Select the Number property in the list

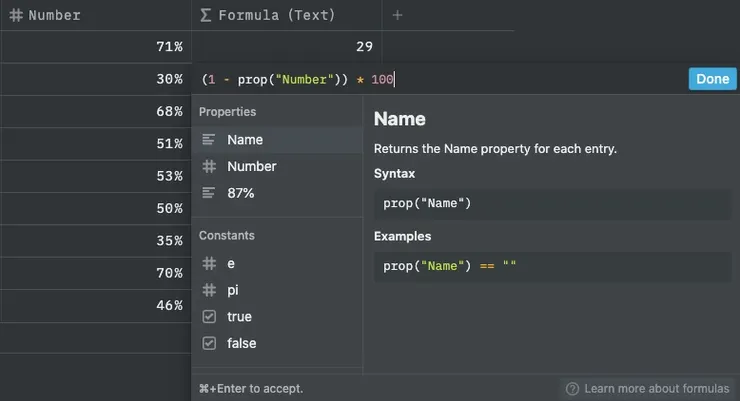point(252,167)
